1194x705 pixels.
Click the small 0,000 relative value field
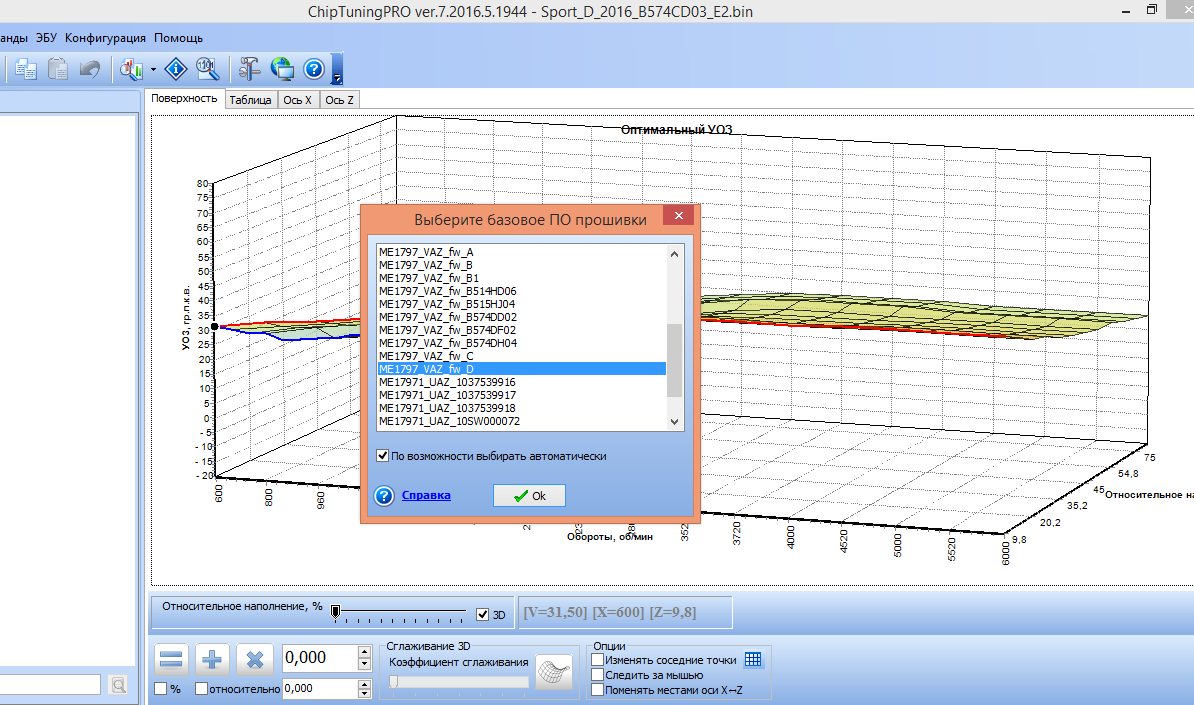coord(320,688)
